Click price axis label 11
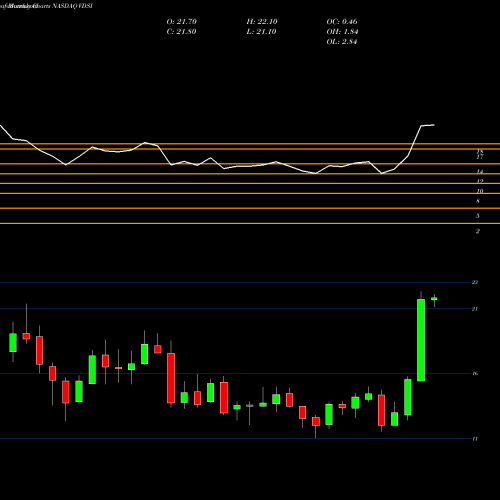The height and width of the screenshot is (500, 500). click(x=475, y=439)
